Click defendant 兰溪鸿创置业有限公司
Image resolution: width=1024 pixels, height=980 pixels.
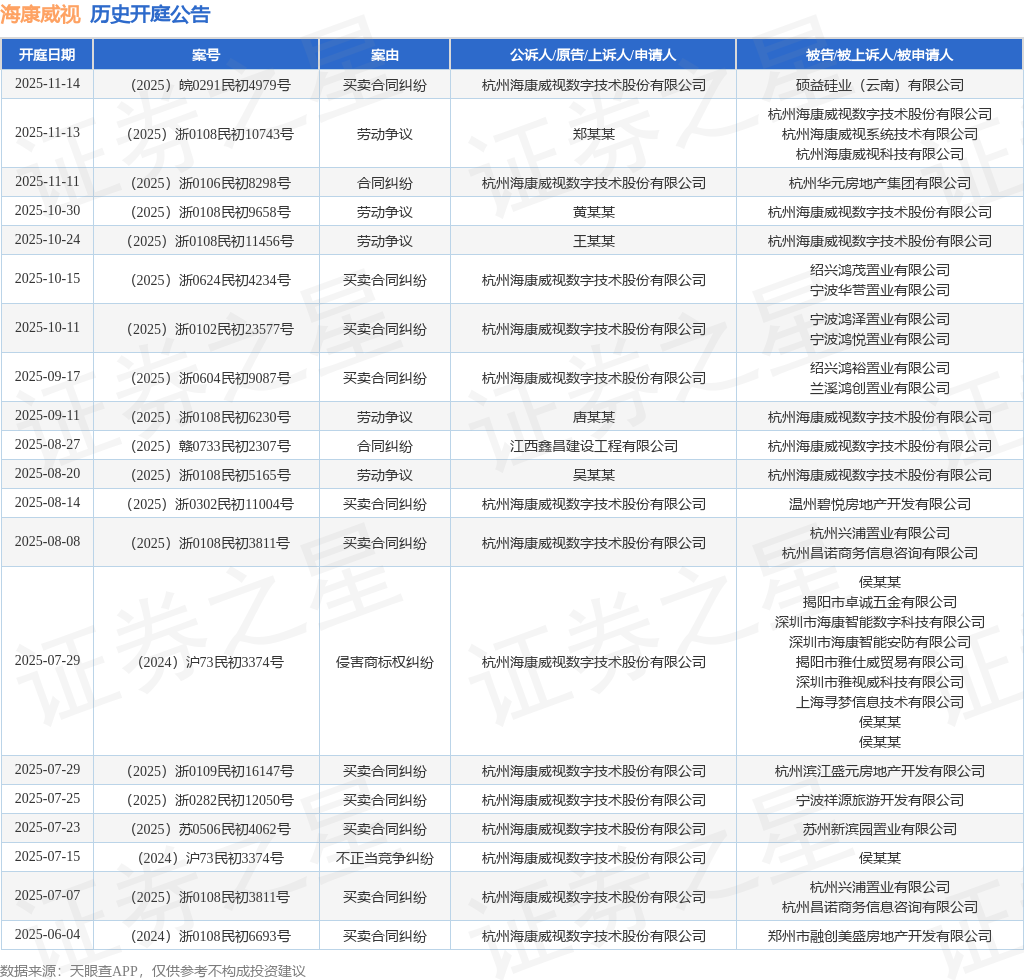pos(880,388)
